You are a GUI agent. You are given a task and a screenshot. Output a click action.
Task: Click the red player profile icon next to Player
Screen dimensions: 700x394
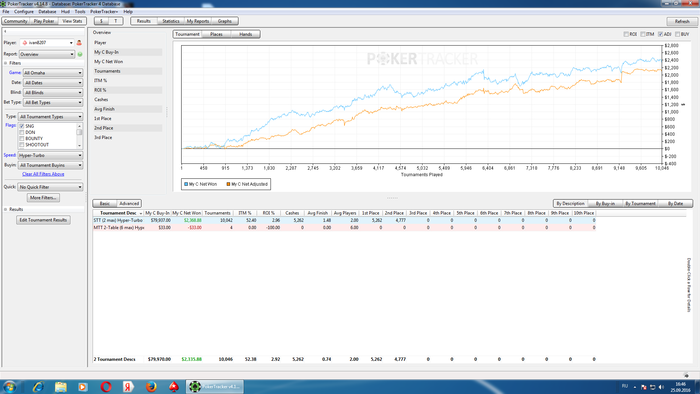pos(79,43)
